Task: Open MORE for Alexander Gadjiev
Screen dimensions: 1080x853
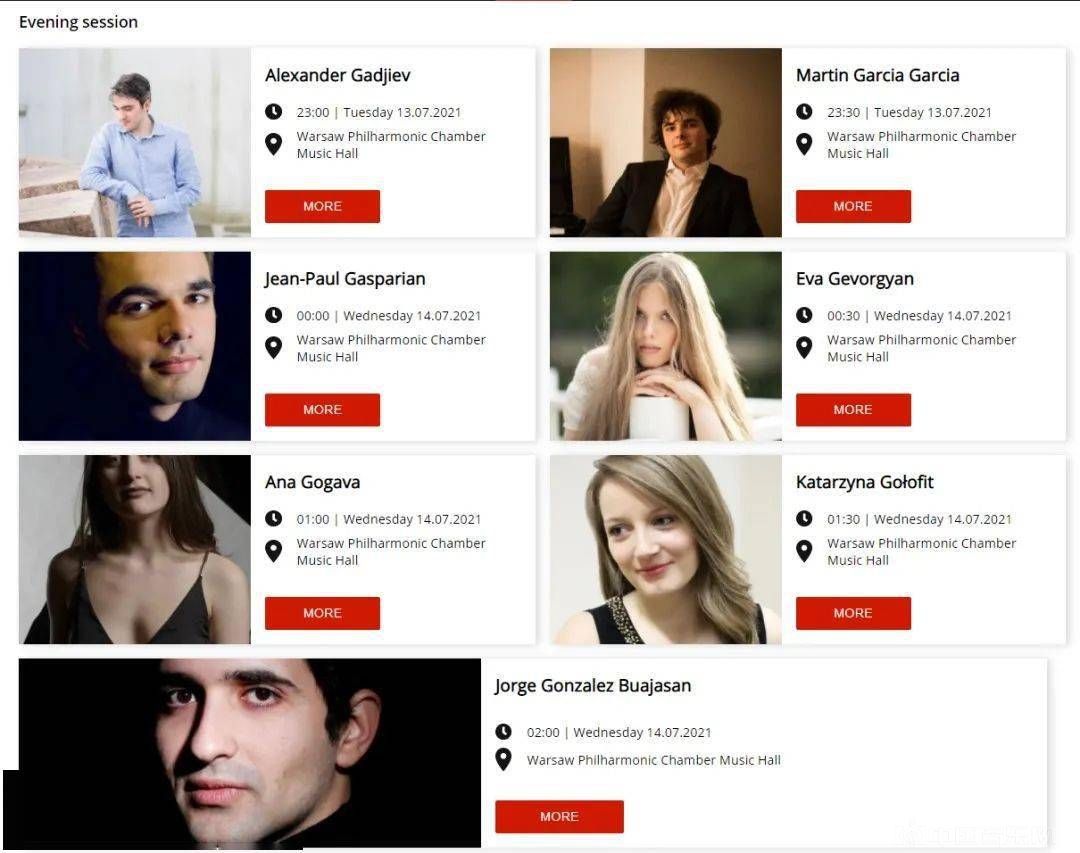Action: click(322, 206)
